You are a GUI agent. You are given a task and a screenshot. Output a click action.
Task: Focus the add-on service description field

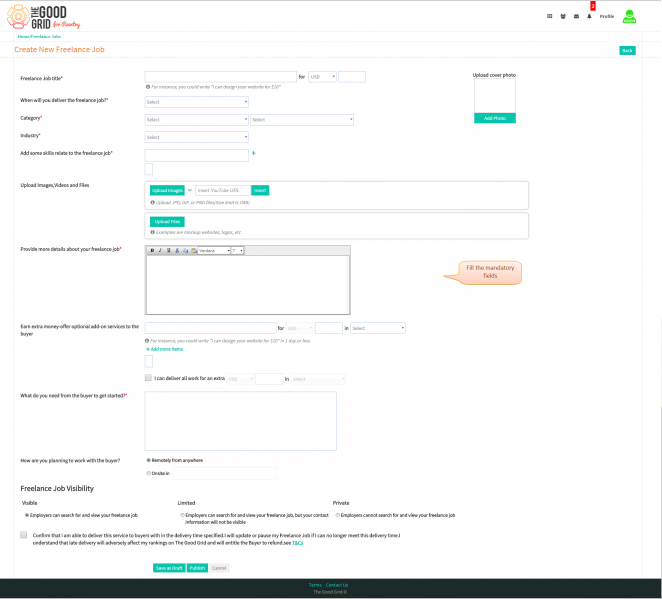(x=211, y=328)
